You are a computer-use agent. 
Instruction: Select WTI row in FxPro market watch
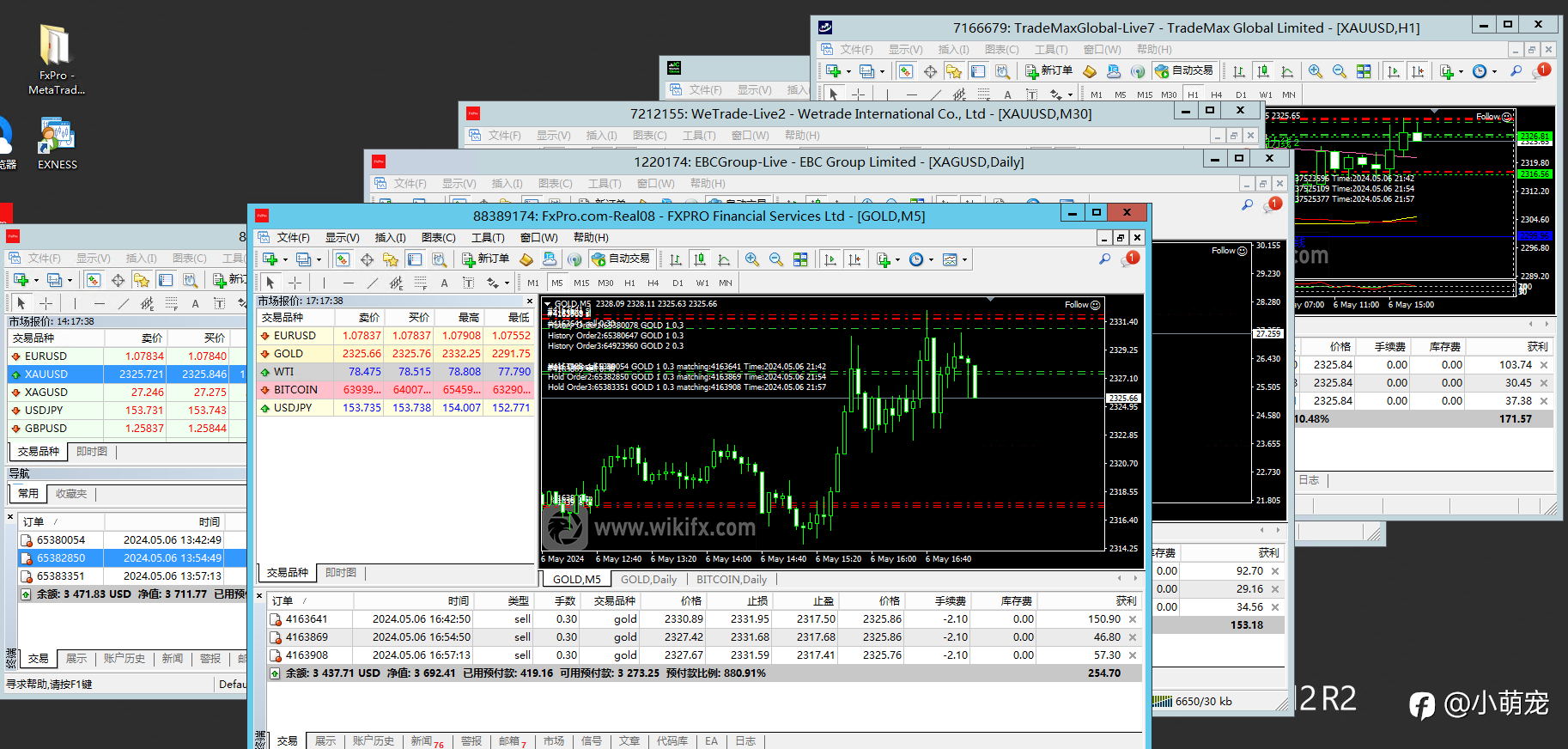pyautogui.click(x=396, y=372)
